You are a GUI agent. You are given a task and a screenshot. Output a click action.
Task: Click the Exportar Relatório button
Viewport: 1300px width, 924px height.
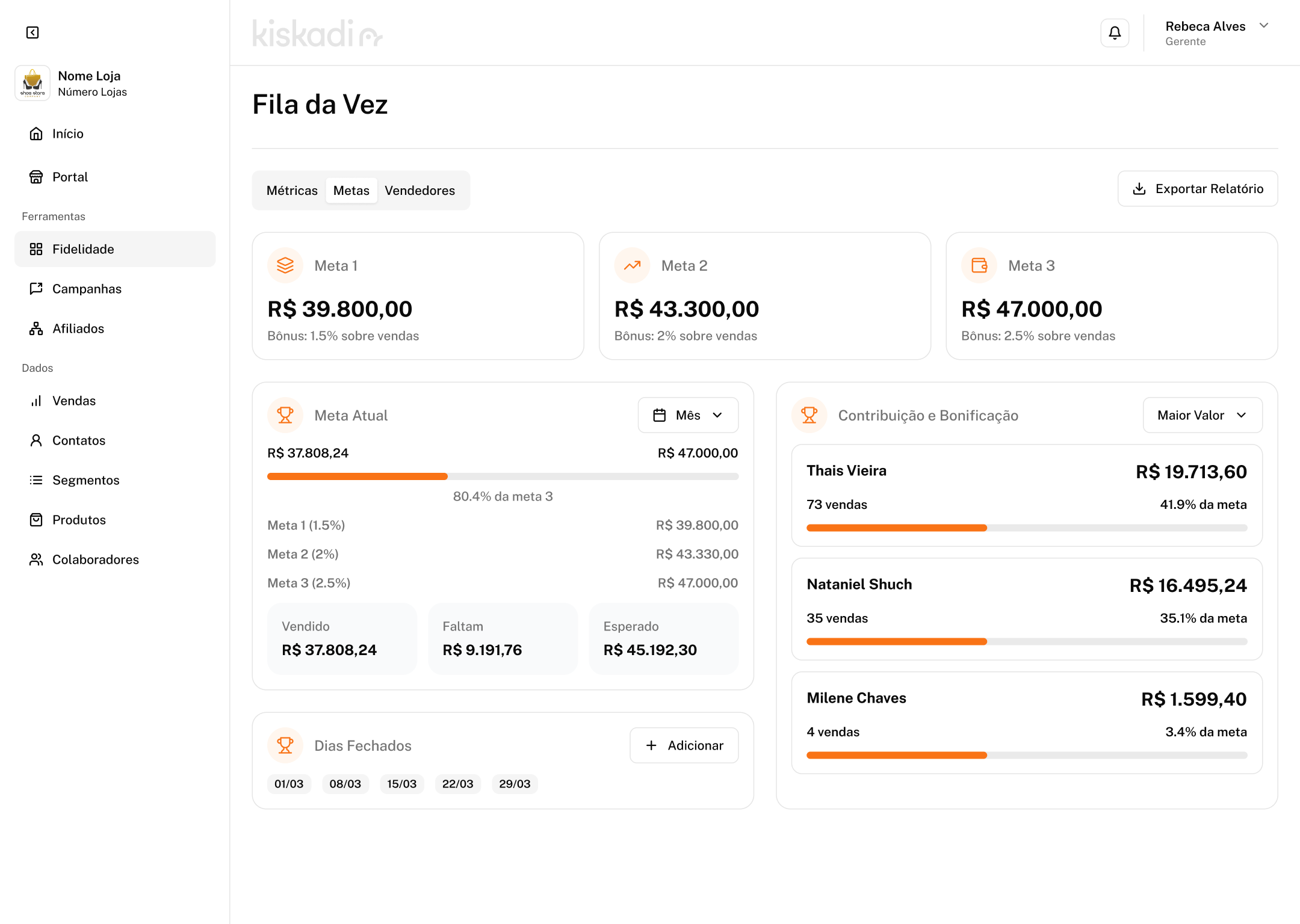coord(1198,189)
